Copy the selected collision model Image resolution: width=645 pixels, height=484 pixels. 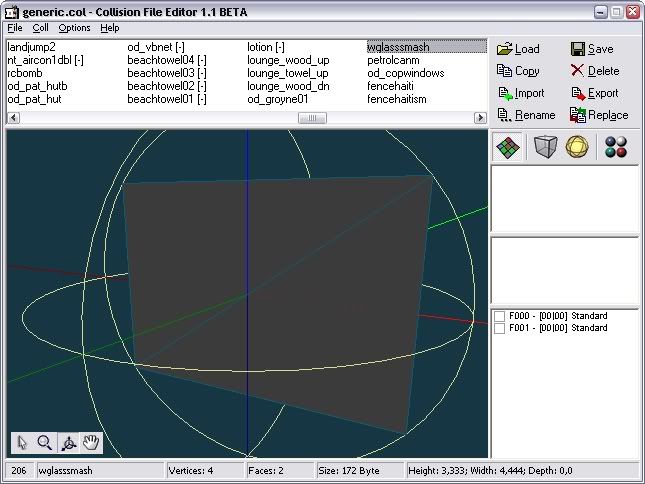pos(518,71)
